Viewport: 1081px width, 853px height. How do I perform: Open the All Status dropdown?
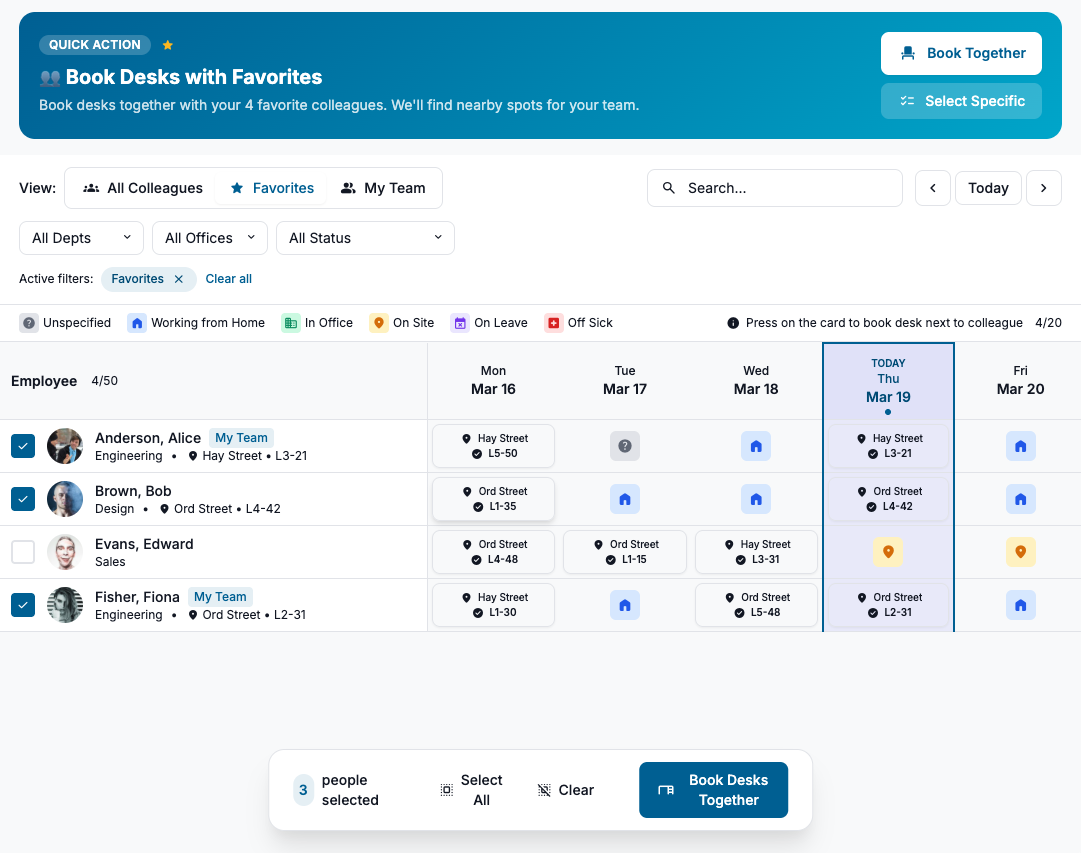(x=365, y=238)
